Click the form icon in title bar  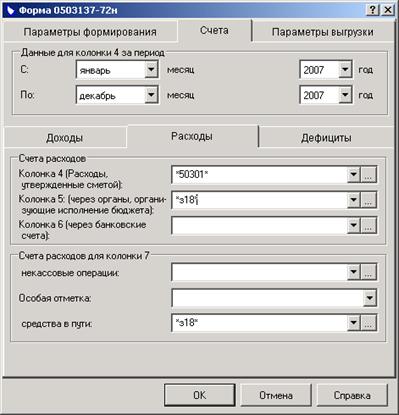click(x=10, y=10)
